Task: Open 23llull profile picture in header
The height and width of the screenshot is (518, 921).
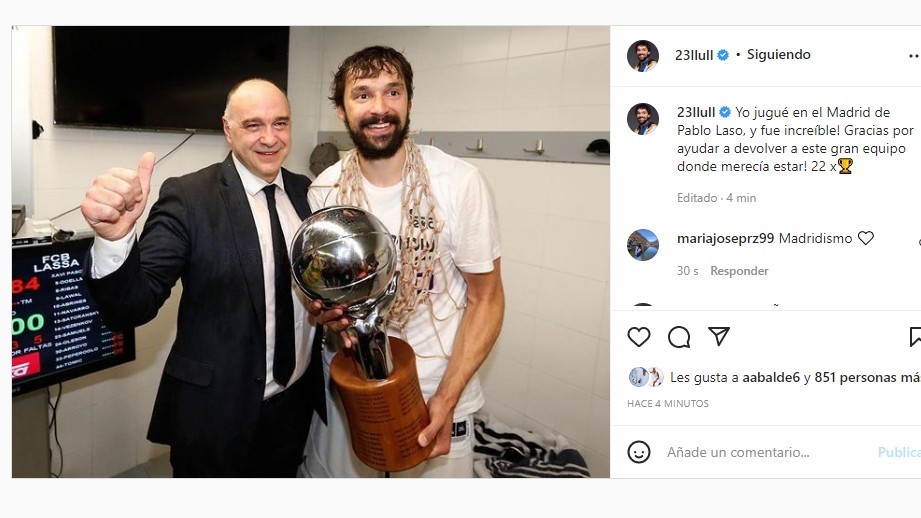Action: [x=643, y=56]
